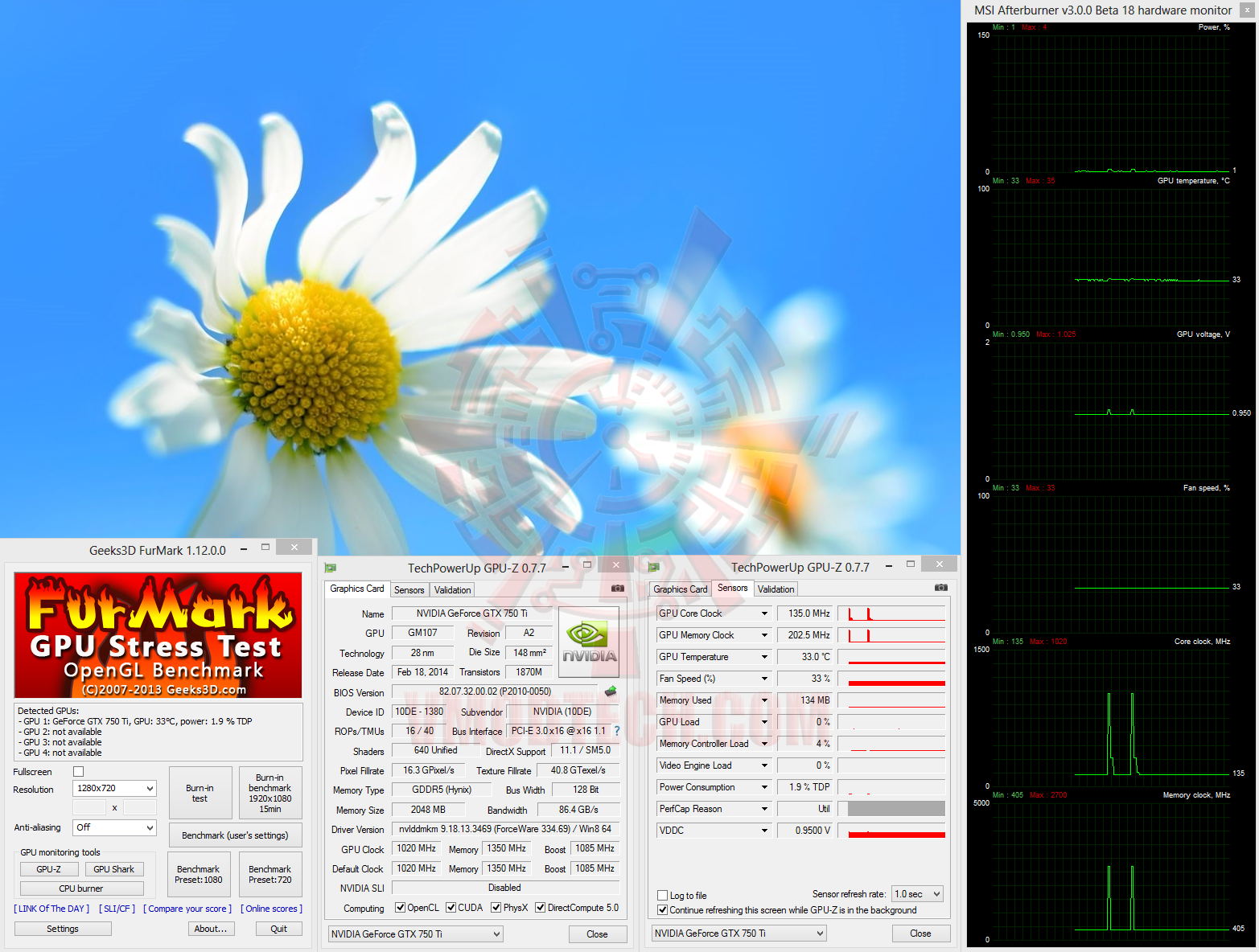1259x952 pixels.
Task: Click the FurMark GPU Stress Test banner
Action: click(x=158, y=635)
